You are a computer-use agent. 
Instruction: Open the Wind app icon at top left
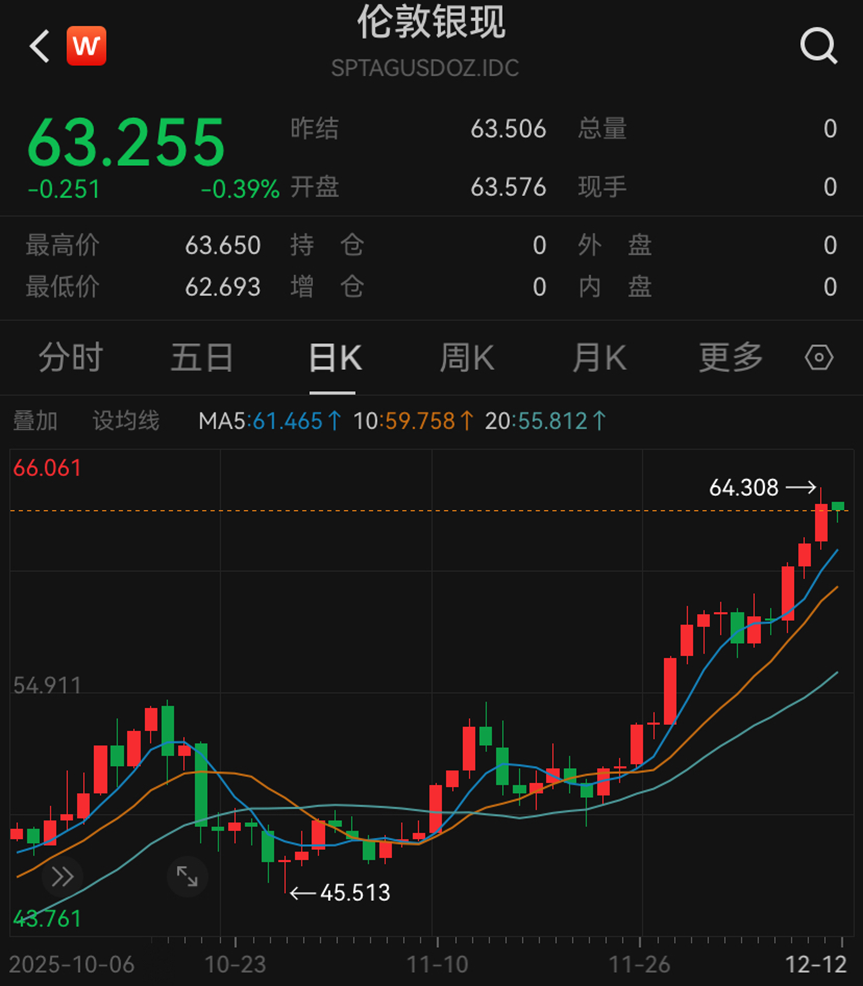(x=85, y=45)
